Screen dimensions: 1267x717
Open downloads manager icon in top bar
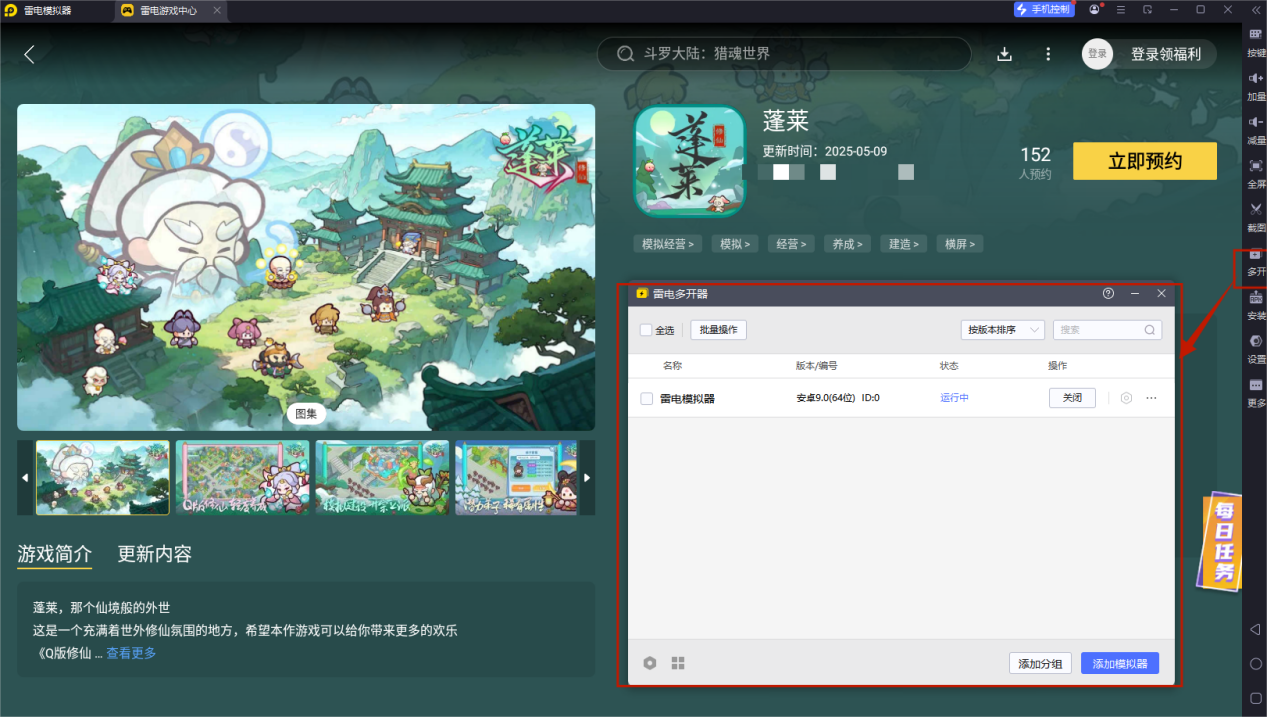1005,54
